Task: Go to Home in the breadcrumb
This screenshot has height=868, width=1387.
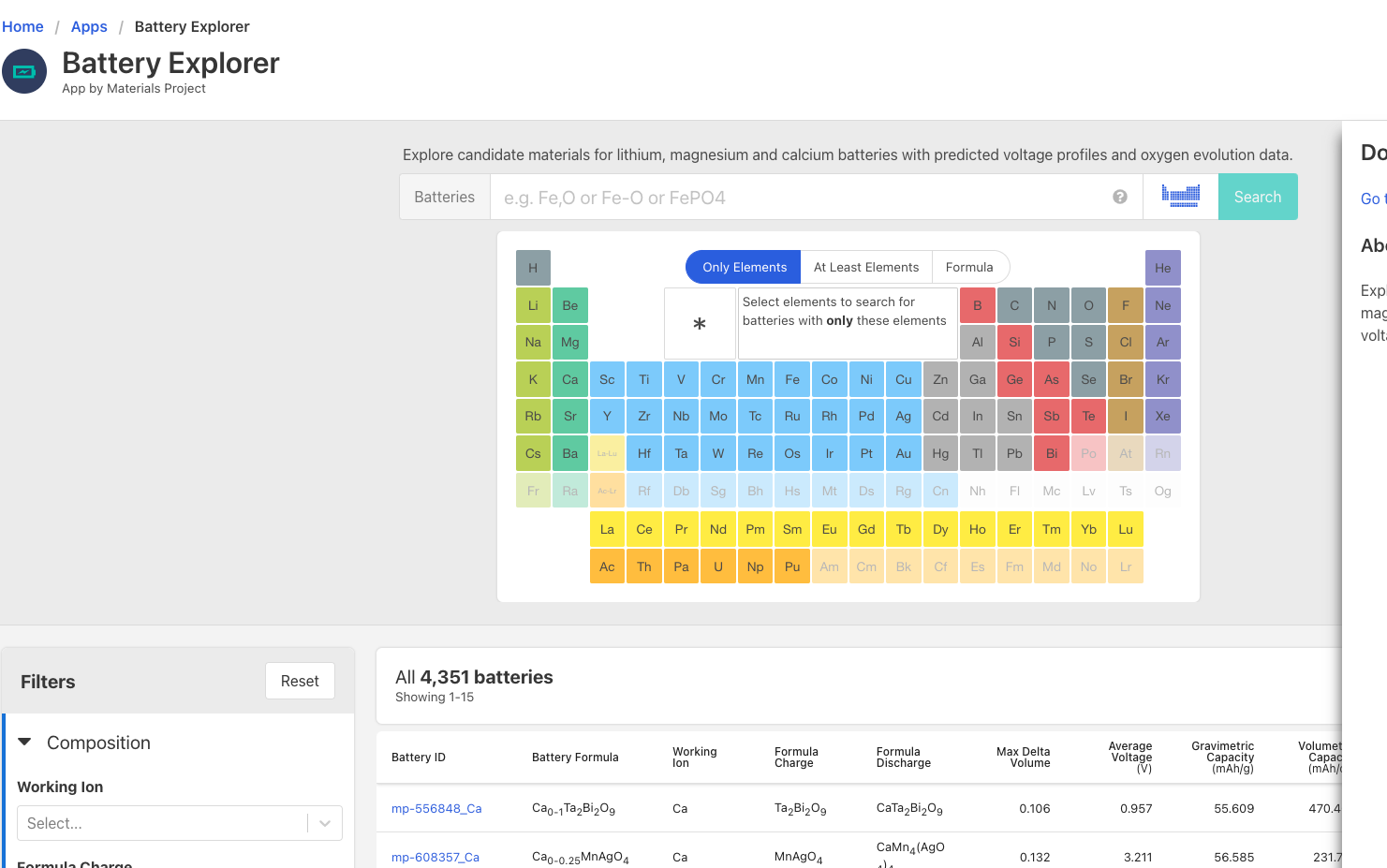Action: click(22, 26)
